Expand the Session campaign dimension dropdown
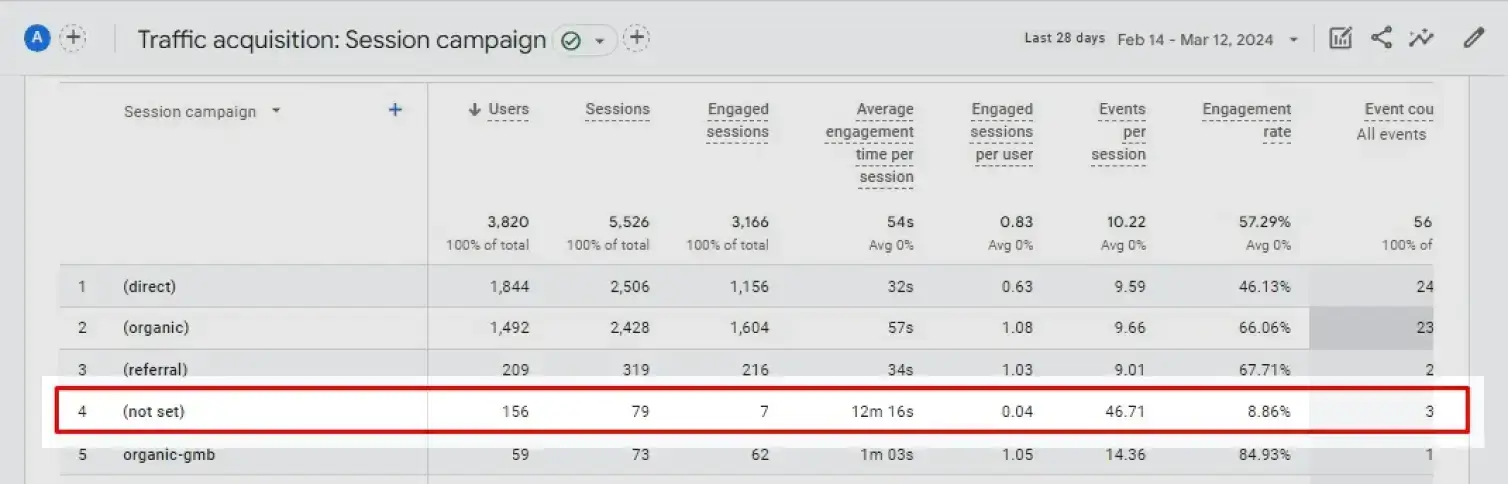 click(x=276, y=111)
